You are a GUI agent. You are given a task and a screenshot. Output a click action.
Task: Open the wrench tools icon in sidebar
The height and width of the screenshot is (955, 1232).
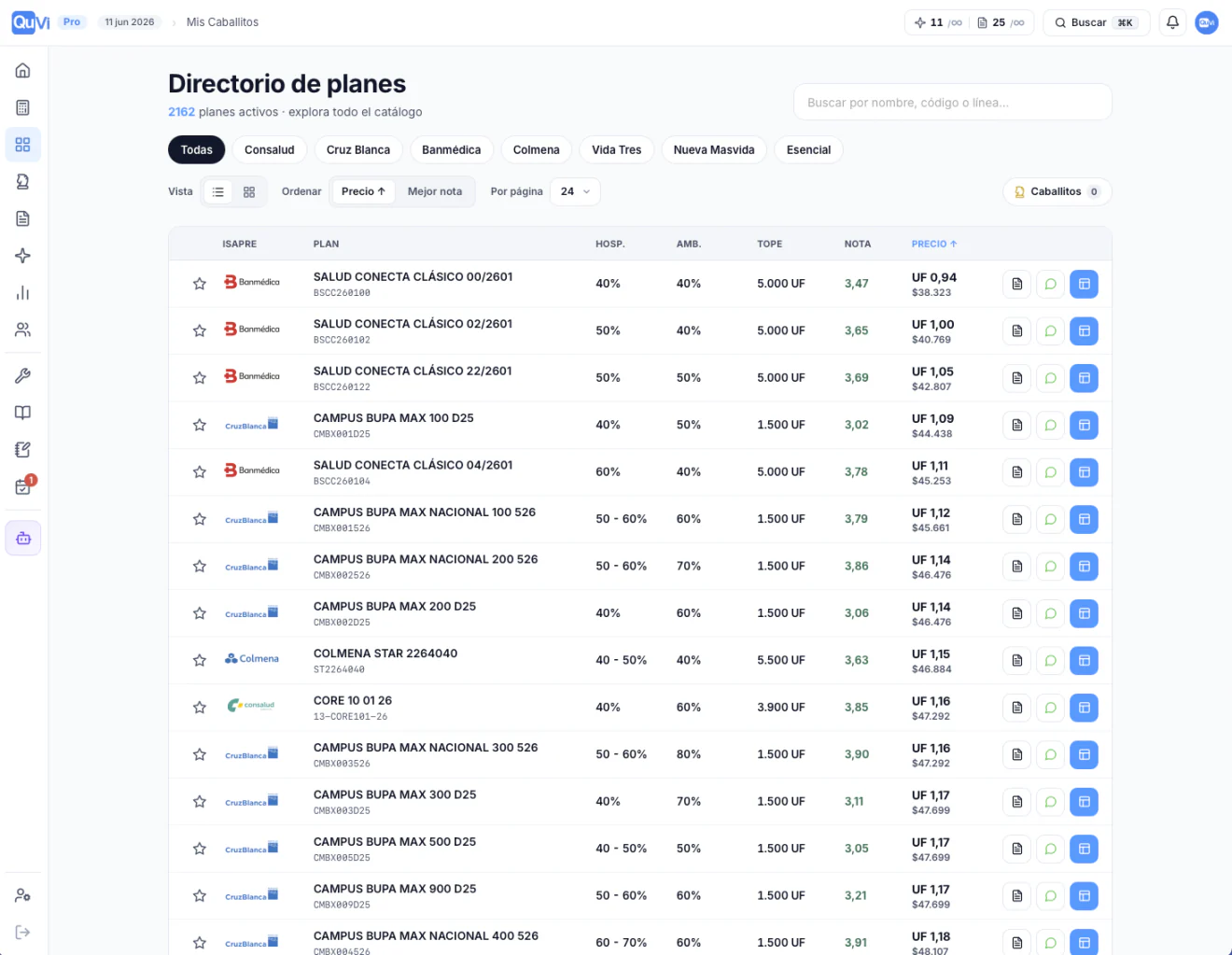coord(22,375)
